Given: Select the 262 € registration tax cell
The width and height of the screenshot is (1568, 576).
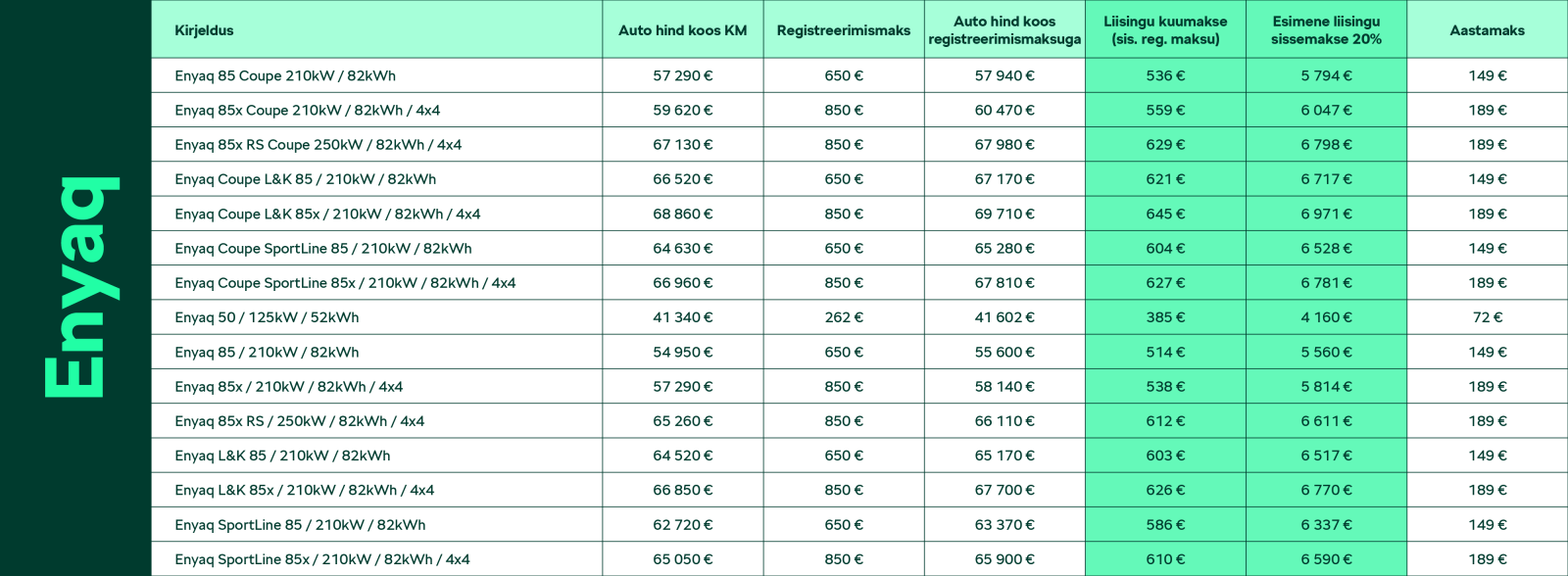Looking at the screenshot, I should (844, 317).
